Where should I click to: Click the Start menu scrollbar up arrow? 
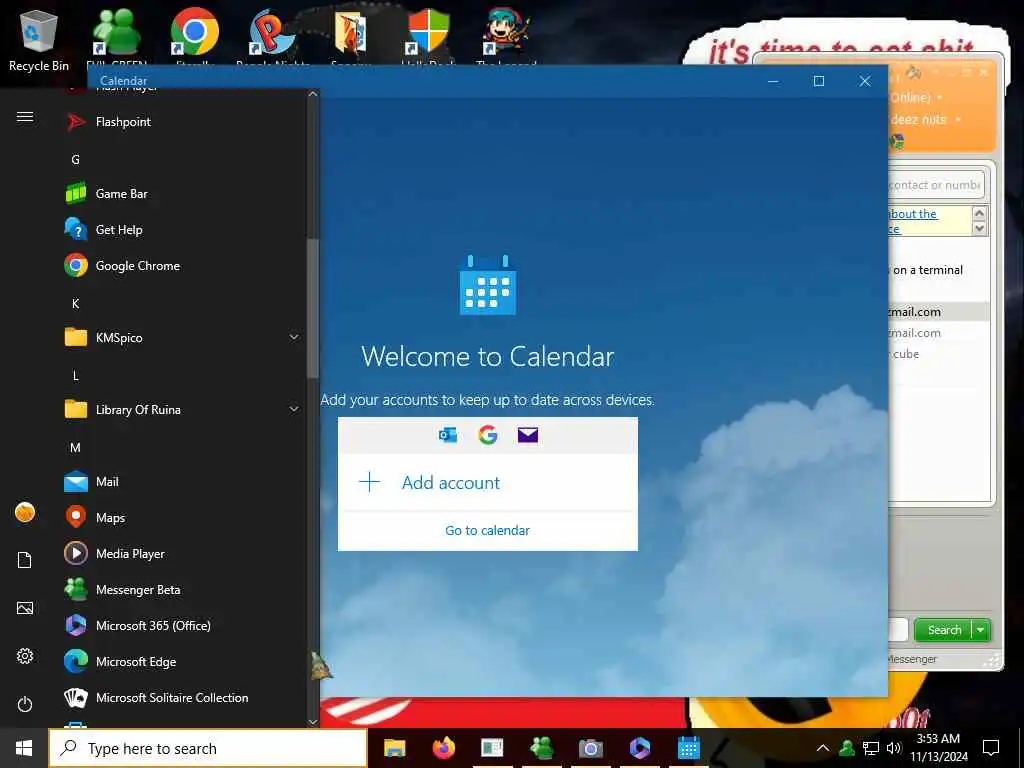coord(313,94)
